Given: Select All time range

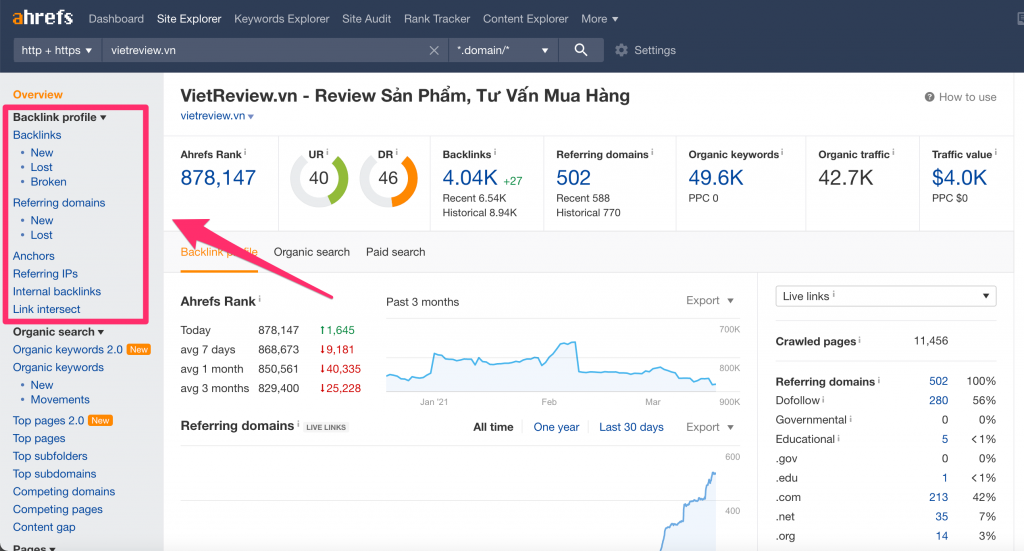Looking at the screenshot, I should [493, 427].
